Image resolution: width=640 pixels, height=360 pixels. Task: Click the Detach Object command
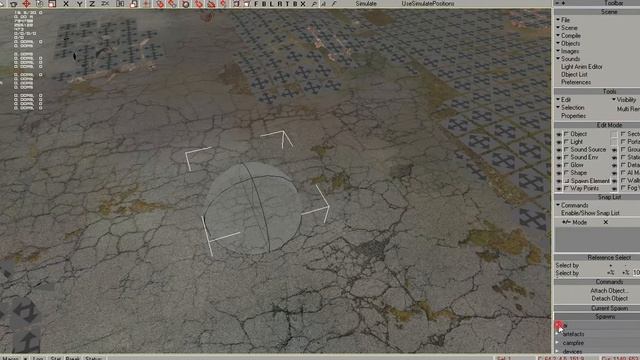click(x=609, y=298)
